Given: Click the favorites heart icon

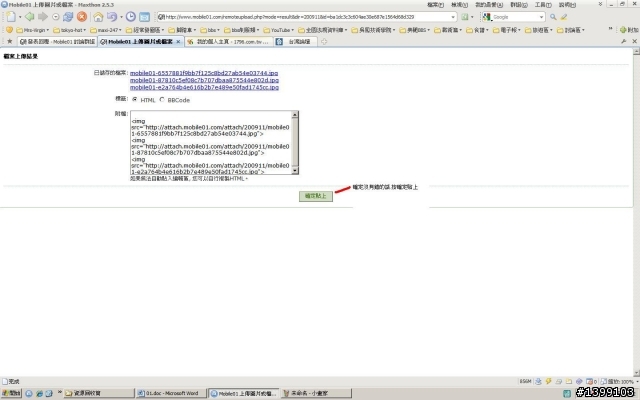Looking at the screenshot, I should coord(9,30).
